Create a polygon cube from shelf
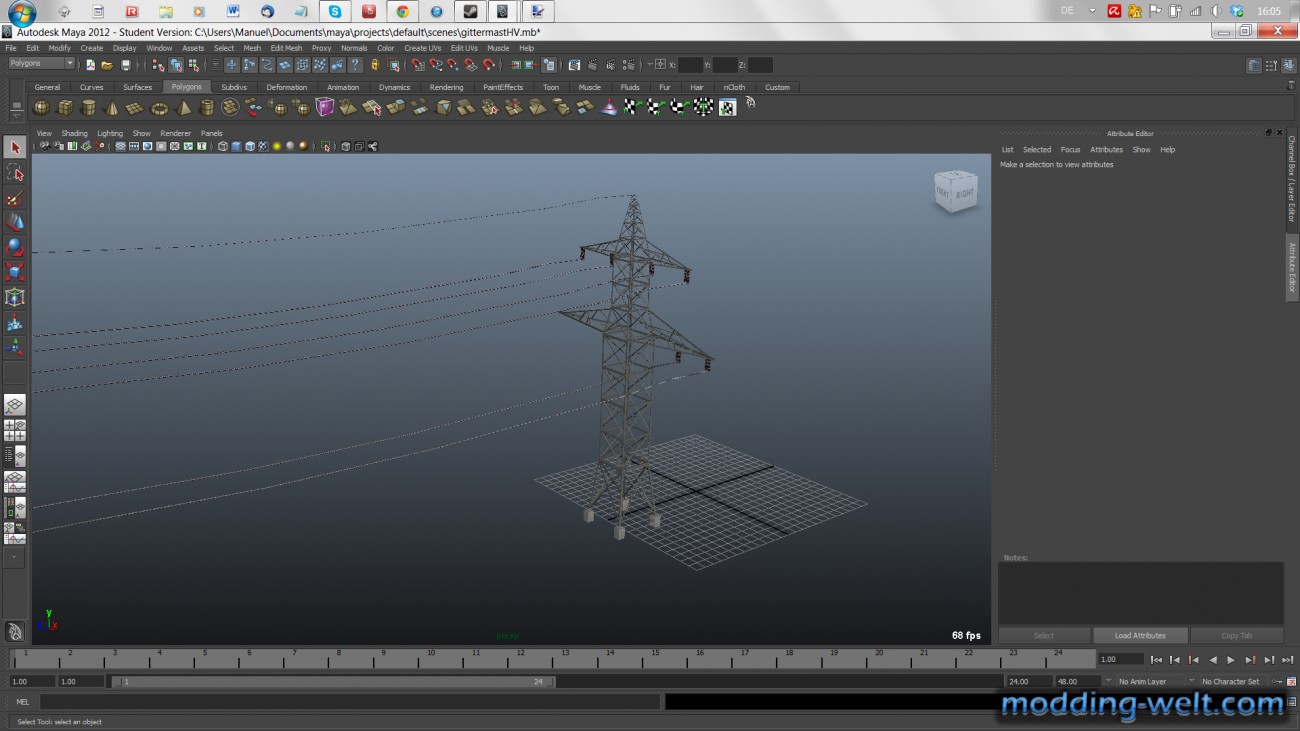 tap(65, 107)
